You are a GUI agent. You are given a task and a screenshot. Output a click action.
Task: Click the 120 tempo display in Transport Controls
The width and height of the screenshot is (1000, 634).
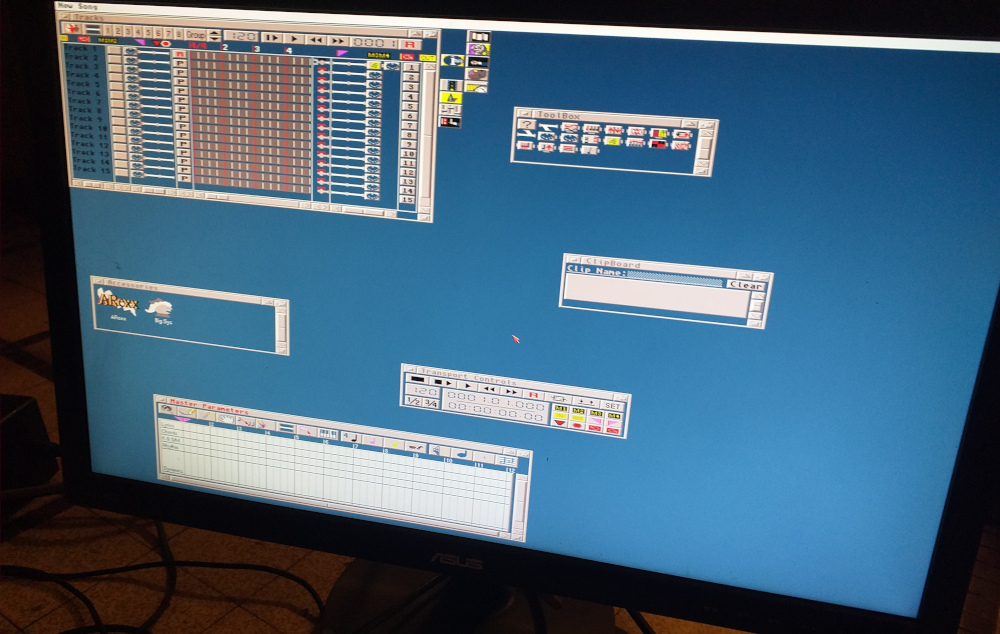coord(423,392)
